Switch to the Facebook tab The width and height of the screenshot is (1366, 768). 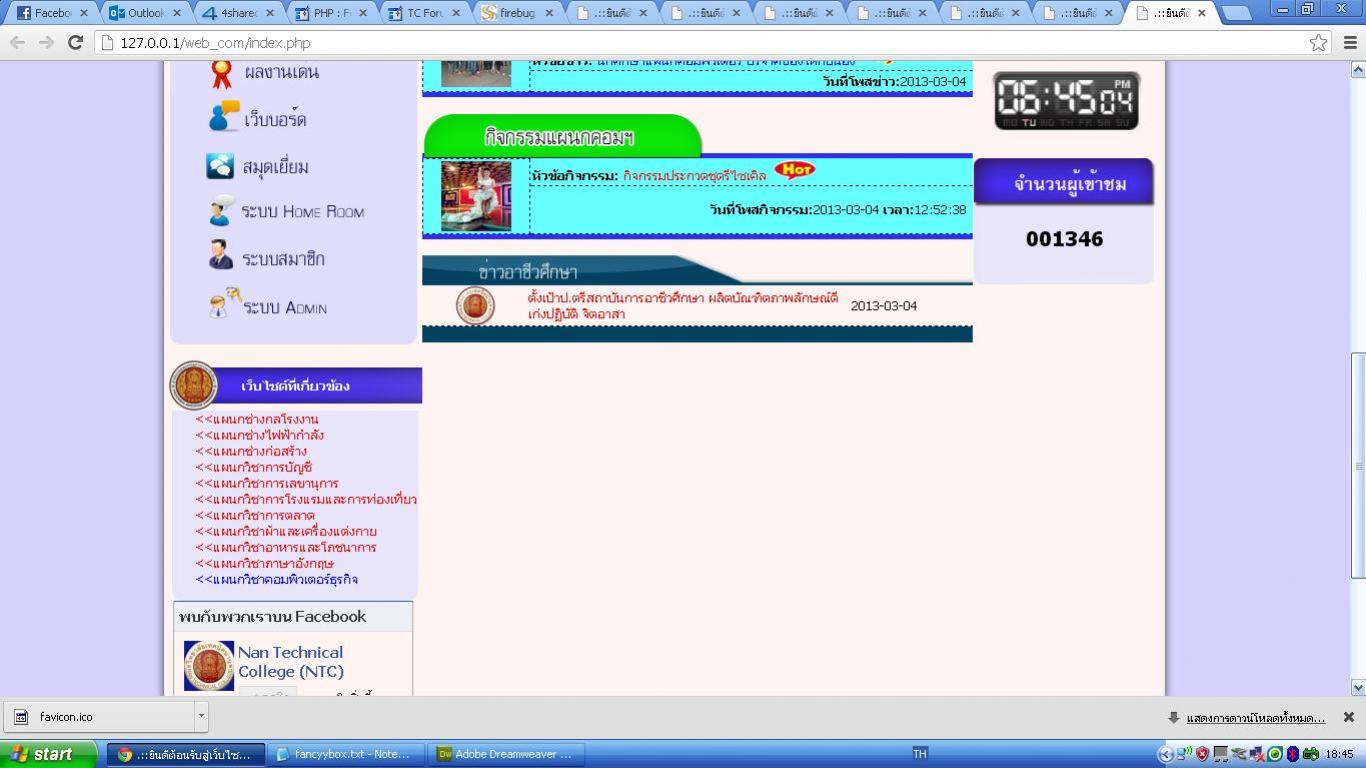[x=54, y=13]
